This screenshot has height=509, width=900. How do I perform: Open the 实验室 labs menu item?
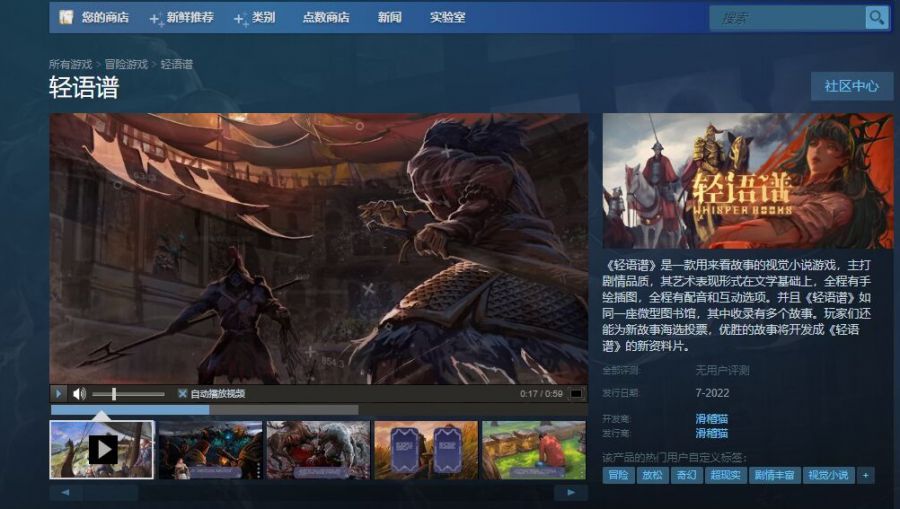coord(448,18)
